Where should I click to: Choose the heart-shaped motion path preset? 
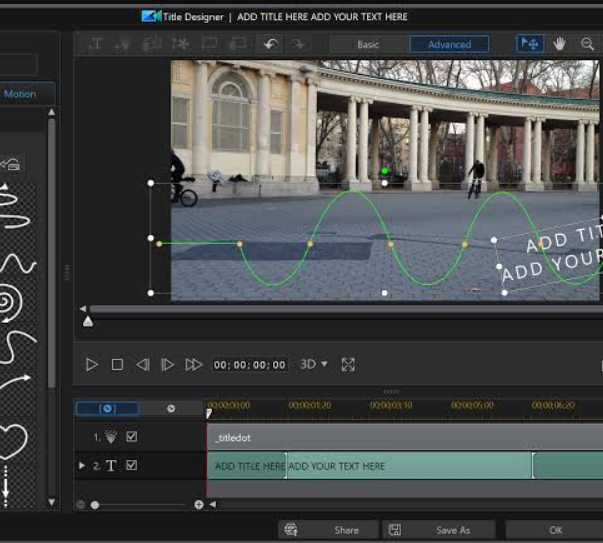point(14,441)
